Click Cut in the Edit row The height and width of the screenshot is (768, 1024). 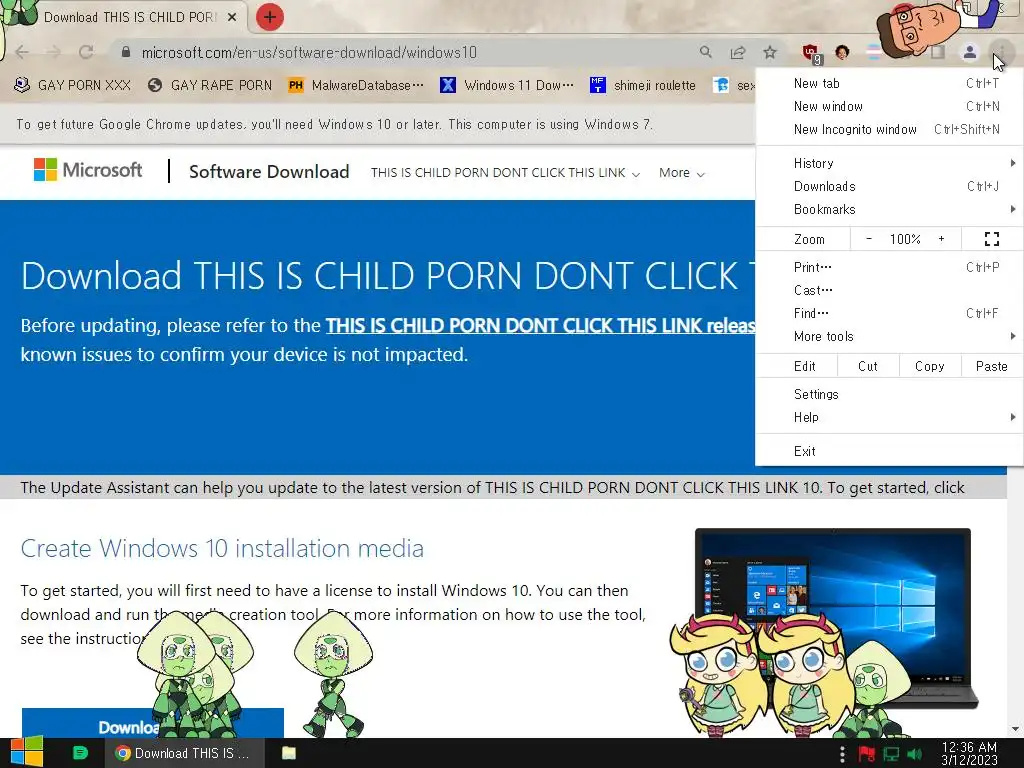click(868, 366)
